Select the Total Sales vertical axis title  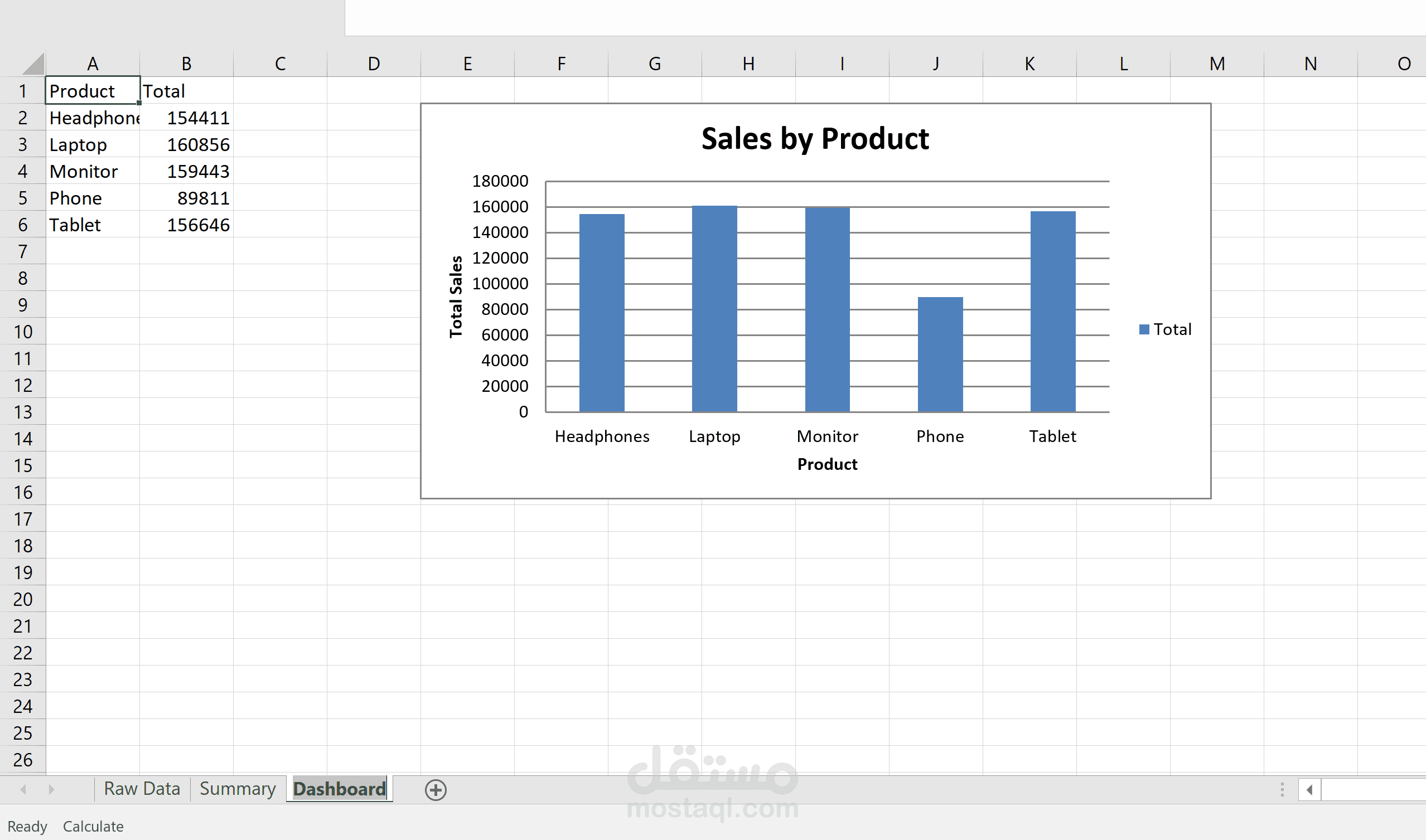(456, 297)
